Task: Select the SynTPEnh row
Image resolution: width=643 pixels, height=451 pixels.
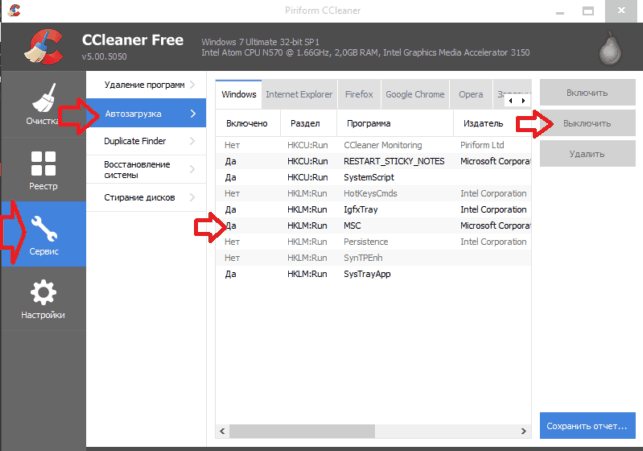Action: [x=373, y=258]
